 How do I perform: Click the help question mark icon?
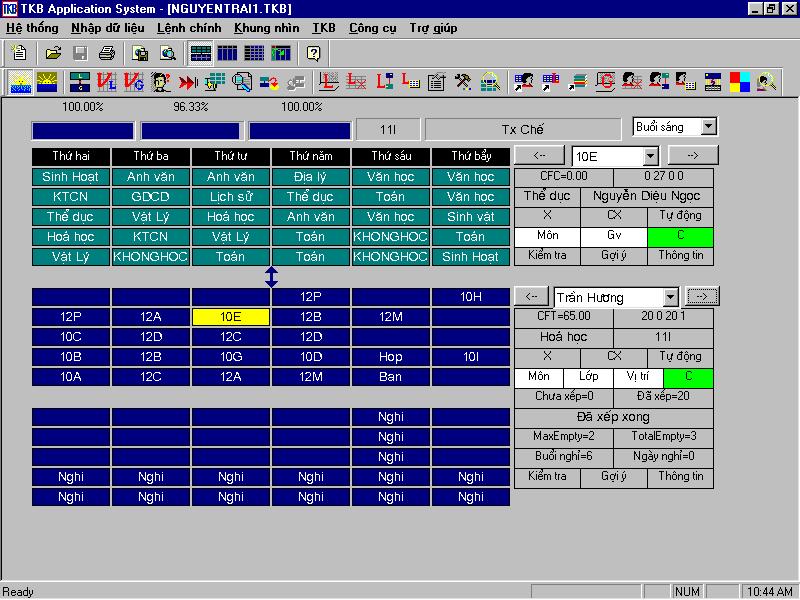coord(314,53)
